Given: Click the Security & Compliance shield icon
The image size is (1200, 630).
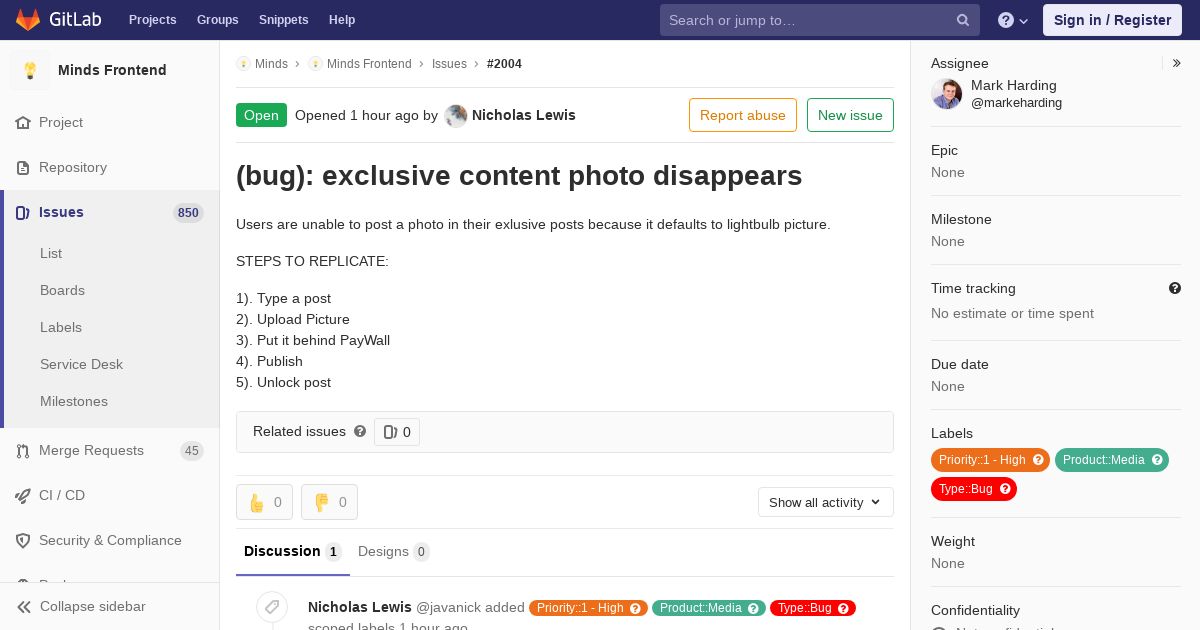Looking at the screenshot, I should (23, 541).
